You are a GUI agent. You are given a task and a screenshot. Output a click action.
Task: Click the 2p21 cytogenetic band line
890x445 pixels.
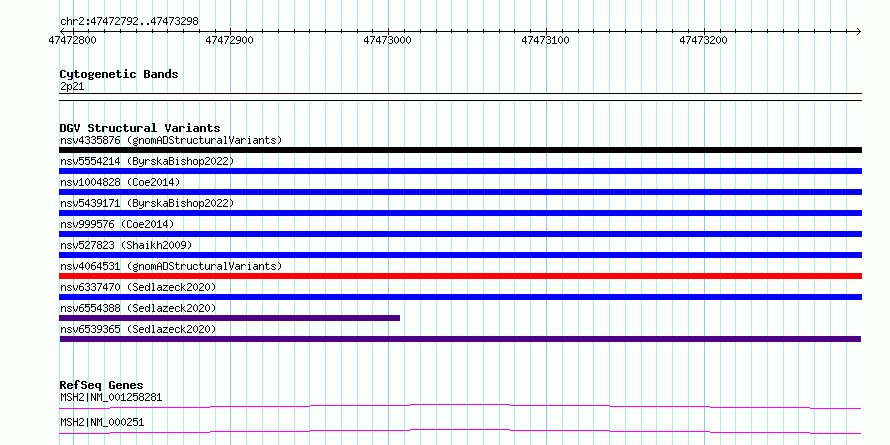460,97
